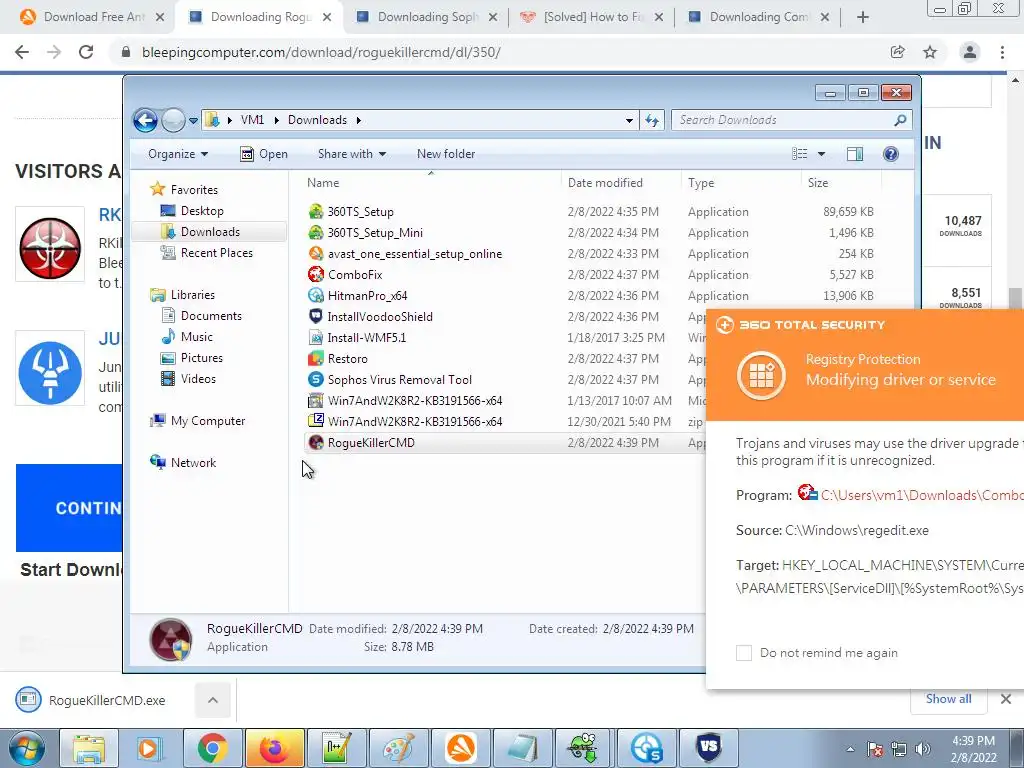Screen dimensions: 1024x768
Task: Open Pictures library in the sidebar
Action: [201, 358]
